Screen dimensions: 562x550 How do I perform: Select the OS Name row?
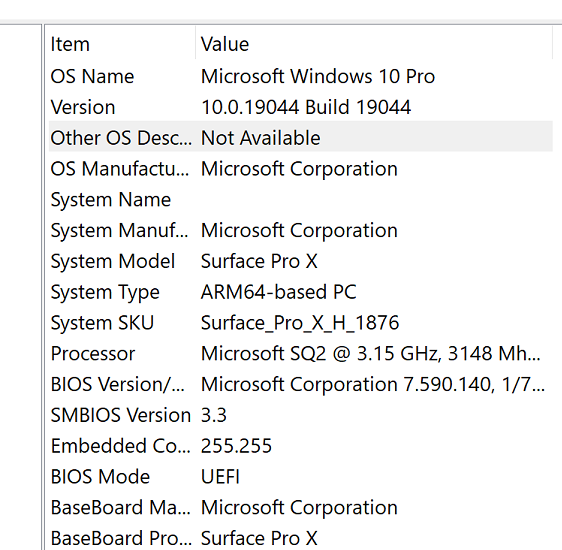coord(300,76)
